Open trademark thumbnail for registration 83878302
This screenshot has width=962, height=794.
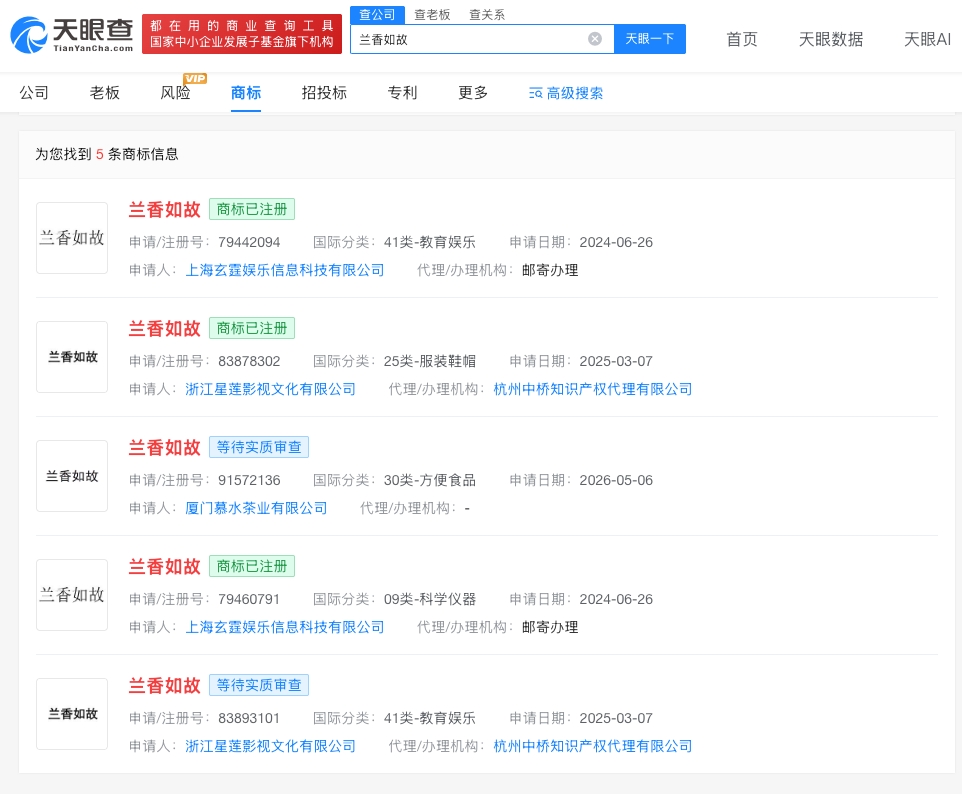[x=72, y=357]
